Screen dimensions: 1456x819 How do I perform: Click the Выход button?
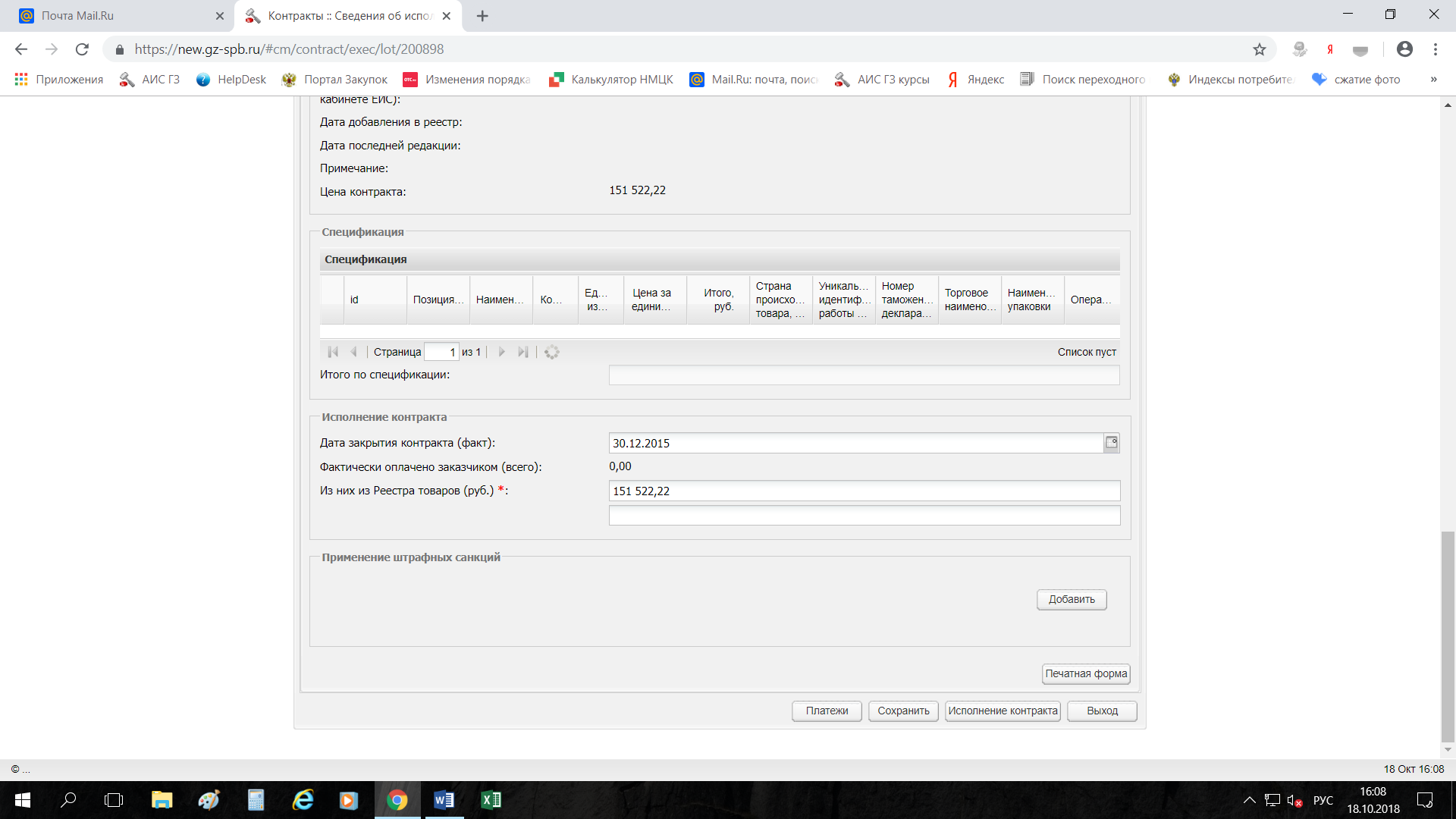(1102, 711)
